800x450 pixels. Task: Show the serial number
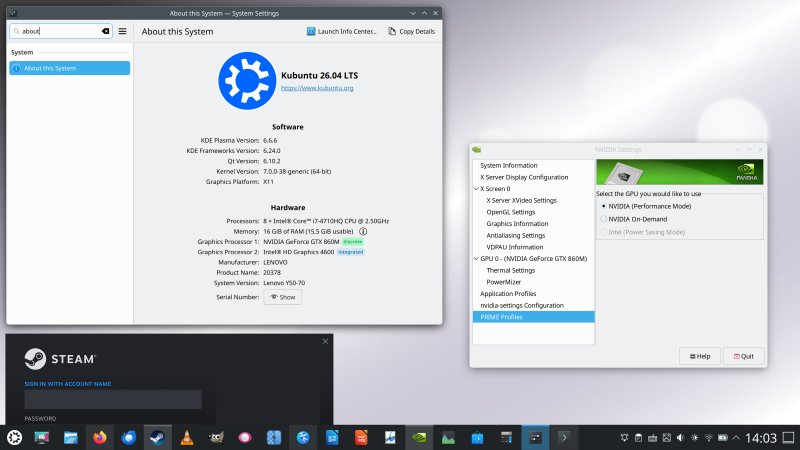pos(283,297)
